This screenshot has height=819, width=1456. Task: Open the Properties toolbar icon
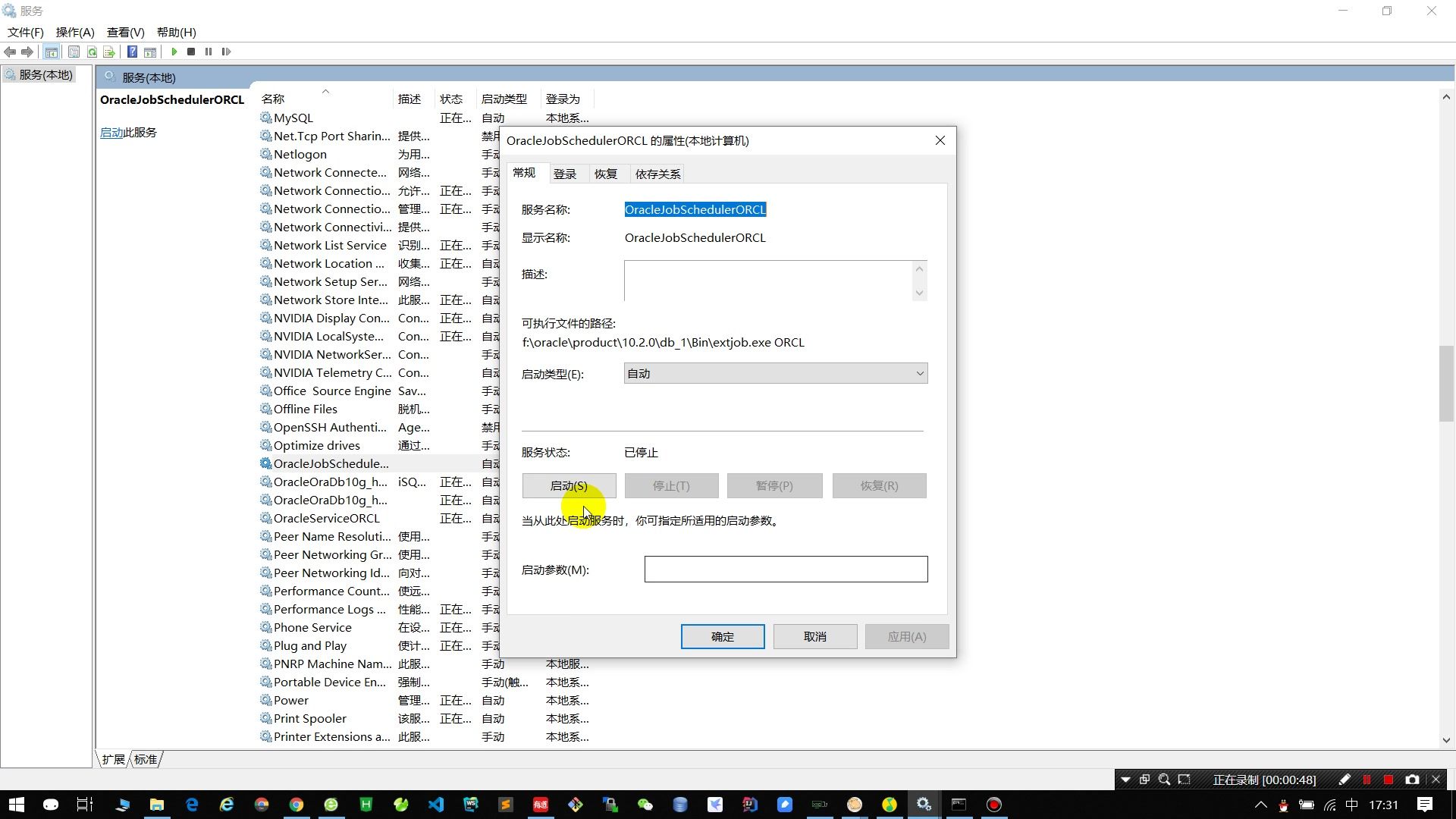click(x=74, y=52)
